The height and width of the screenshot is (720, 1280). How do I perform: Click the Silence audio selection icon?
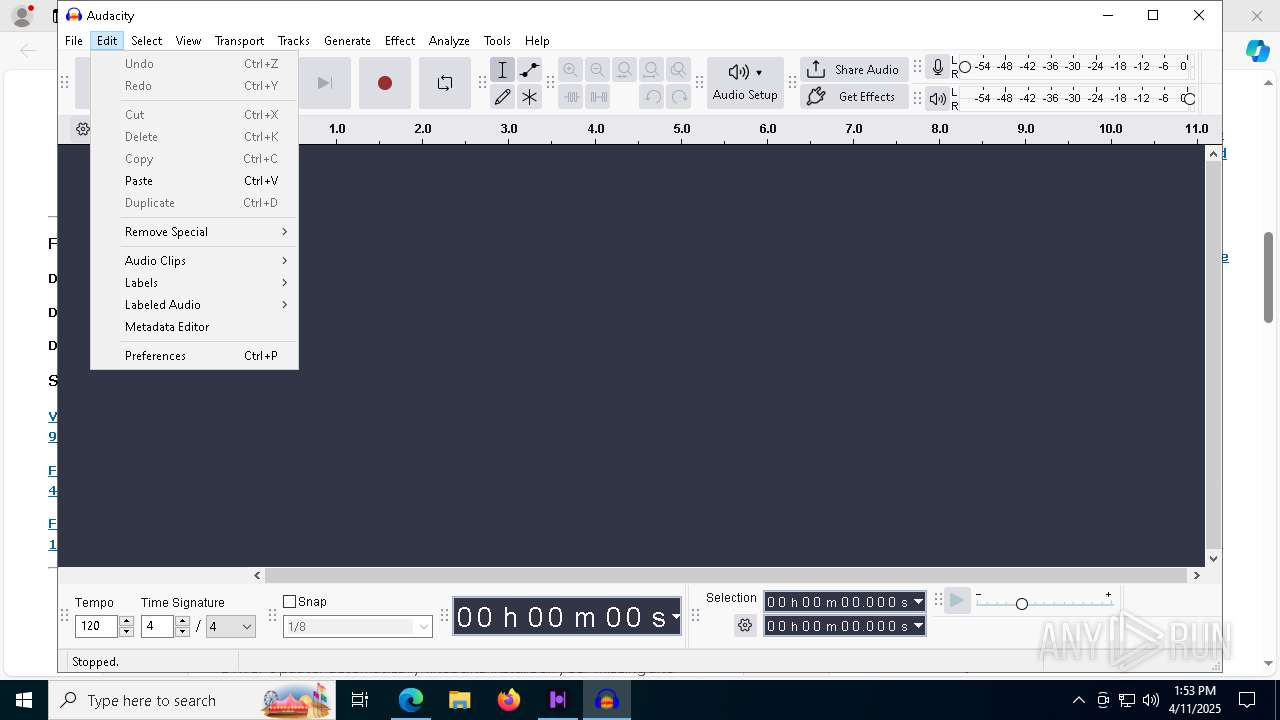tap(598, 97)
